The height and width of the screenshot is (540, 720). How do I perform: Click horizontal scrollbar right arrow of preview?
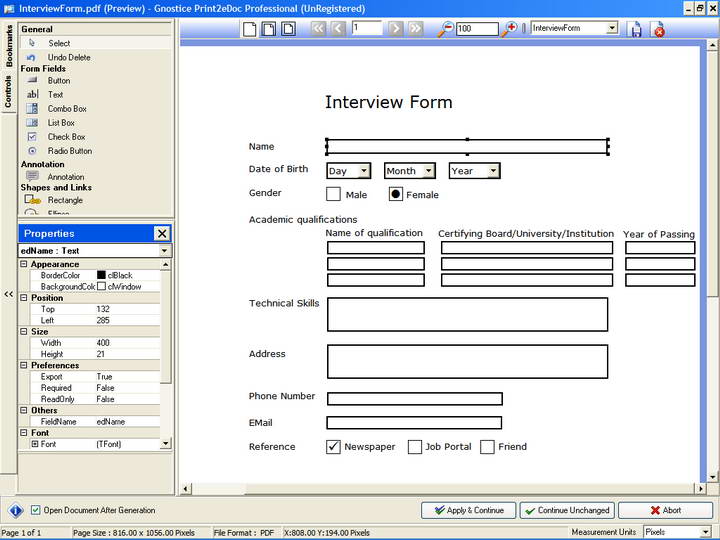coord(701,489)
